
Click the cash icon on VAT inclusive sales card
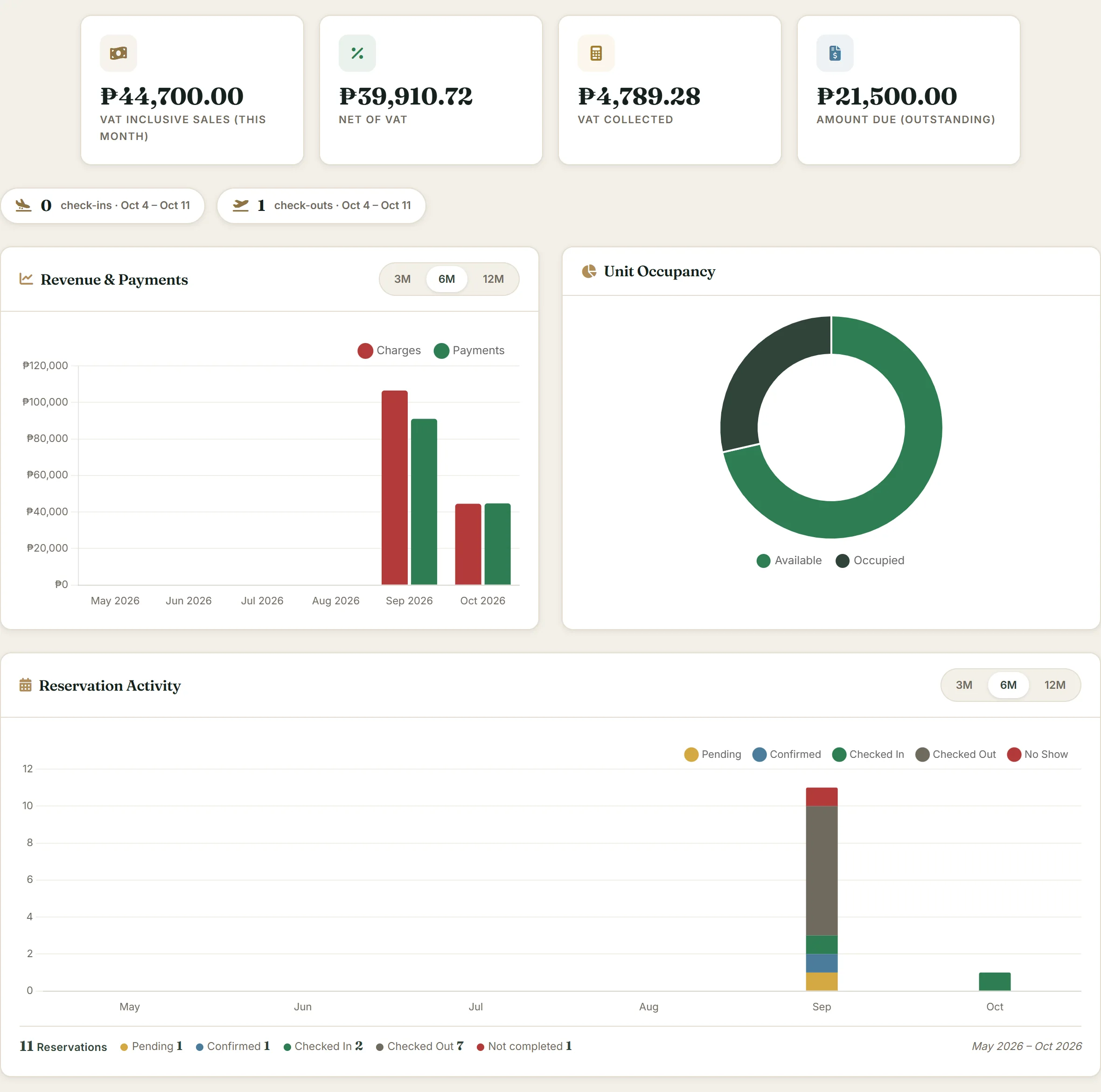pyautogui.click(x=118, y=53)
